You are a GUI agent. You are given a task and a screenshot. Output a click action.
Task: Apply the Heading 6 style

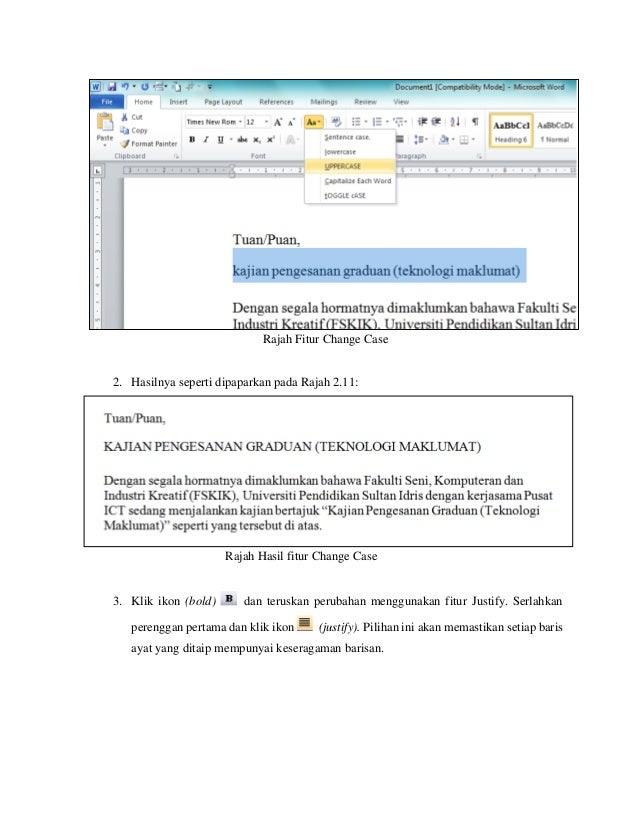511,131
